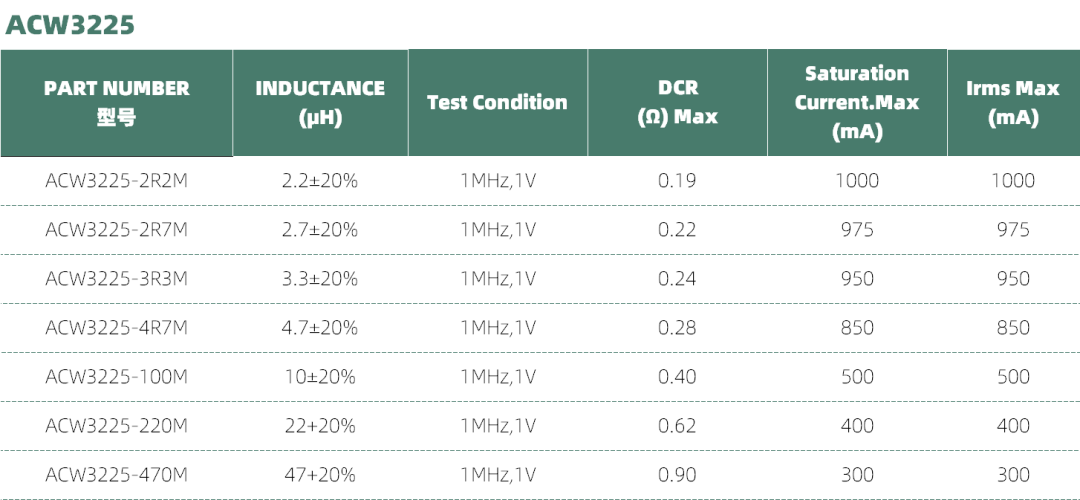This screenshot has height=500, width=1080.
Task: Select the Saturation Current.Max header
Action: coord(857,102)
